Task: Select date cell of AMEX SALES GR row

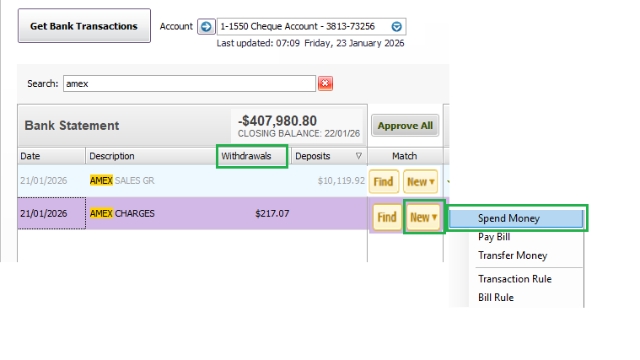Action: coord(52,180)
